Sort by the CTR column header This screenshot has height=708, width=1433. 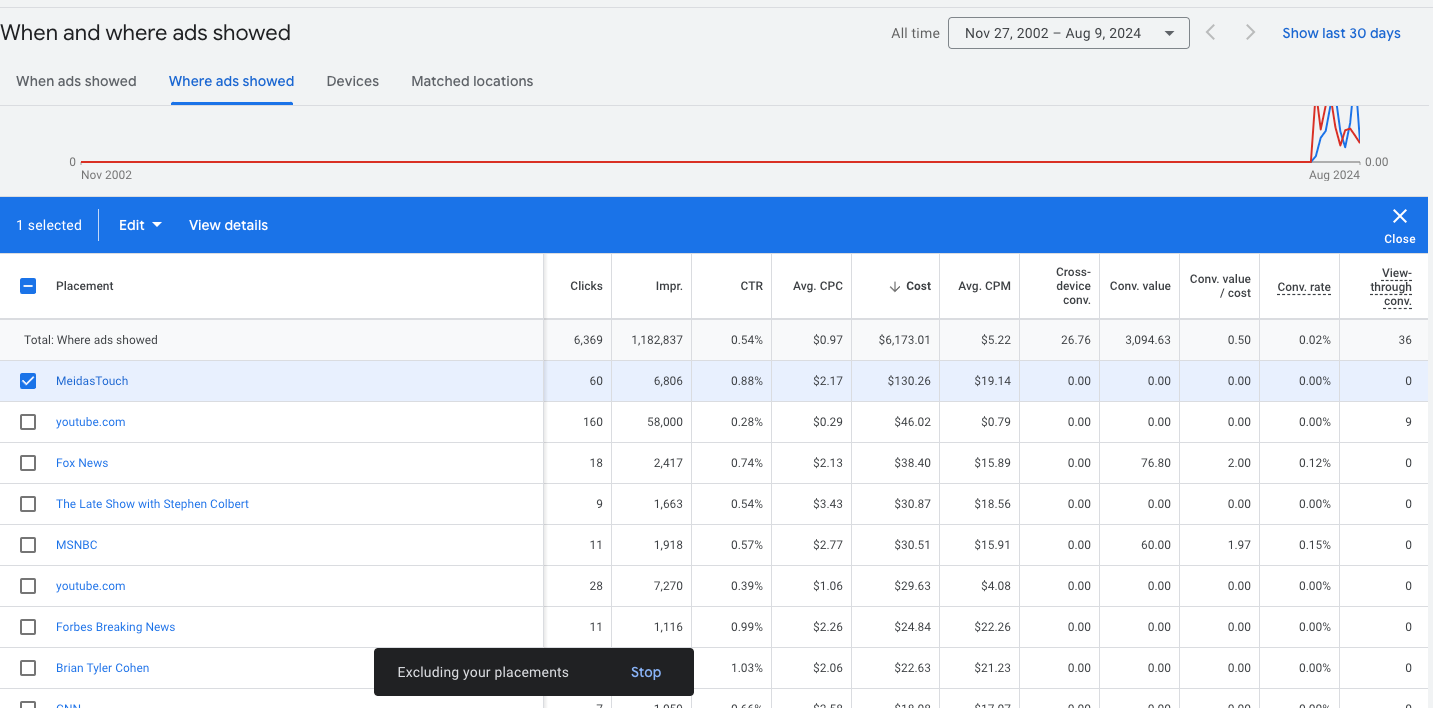point(751,286)
